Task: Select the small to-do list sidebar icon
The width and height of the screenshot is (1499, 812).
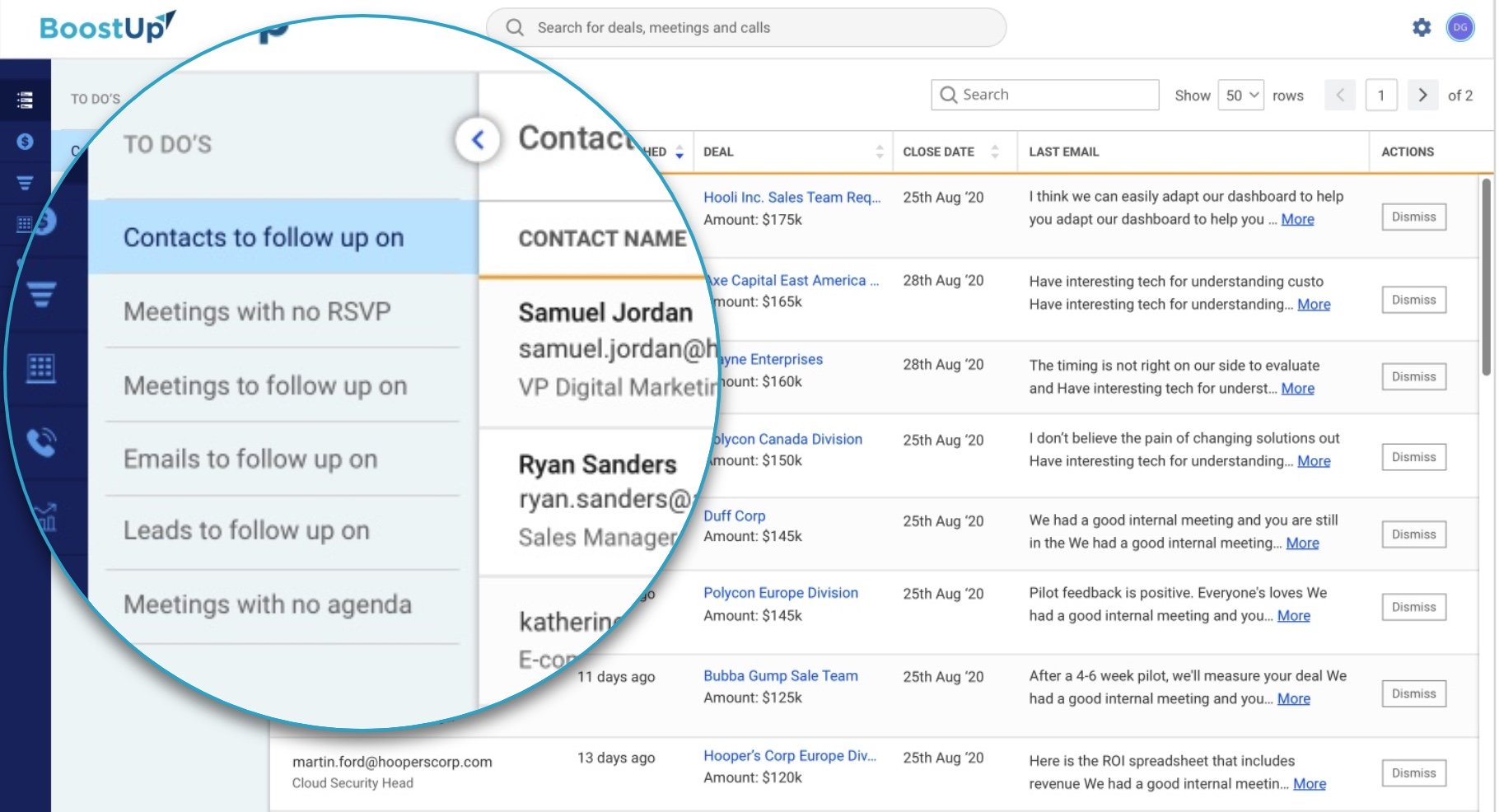Action: click(25, 100)
